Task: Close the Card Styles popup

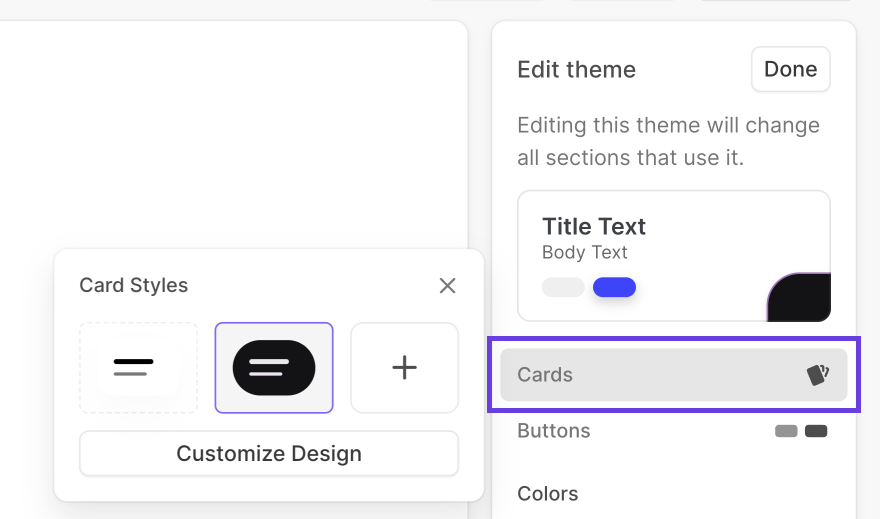Action: point(447,286)
